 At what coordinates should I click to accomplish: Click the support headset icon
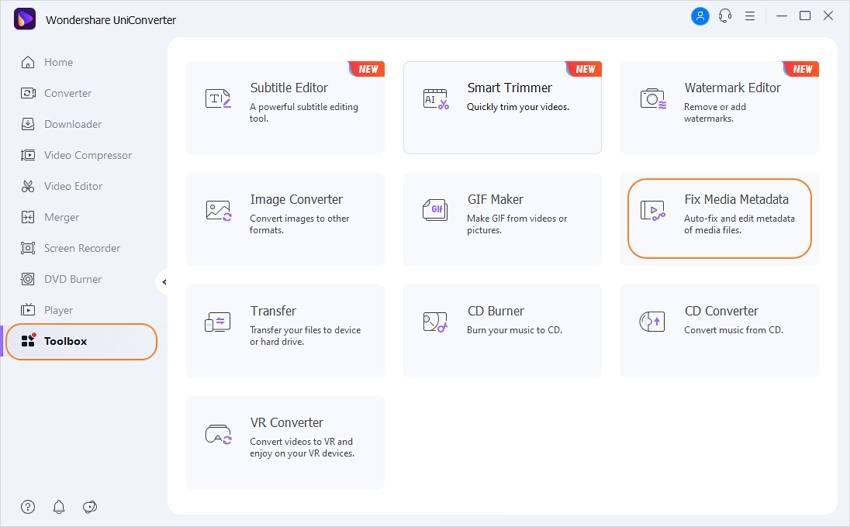(725, 16)
